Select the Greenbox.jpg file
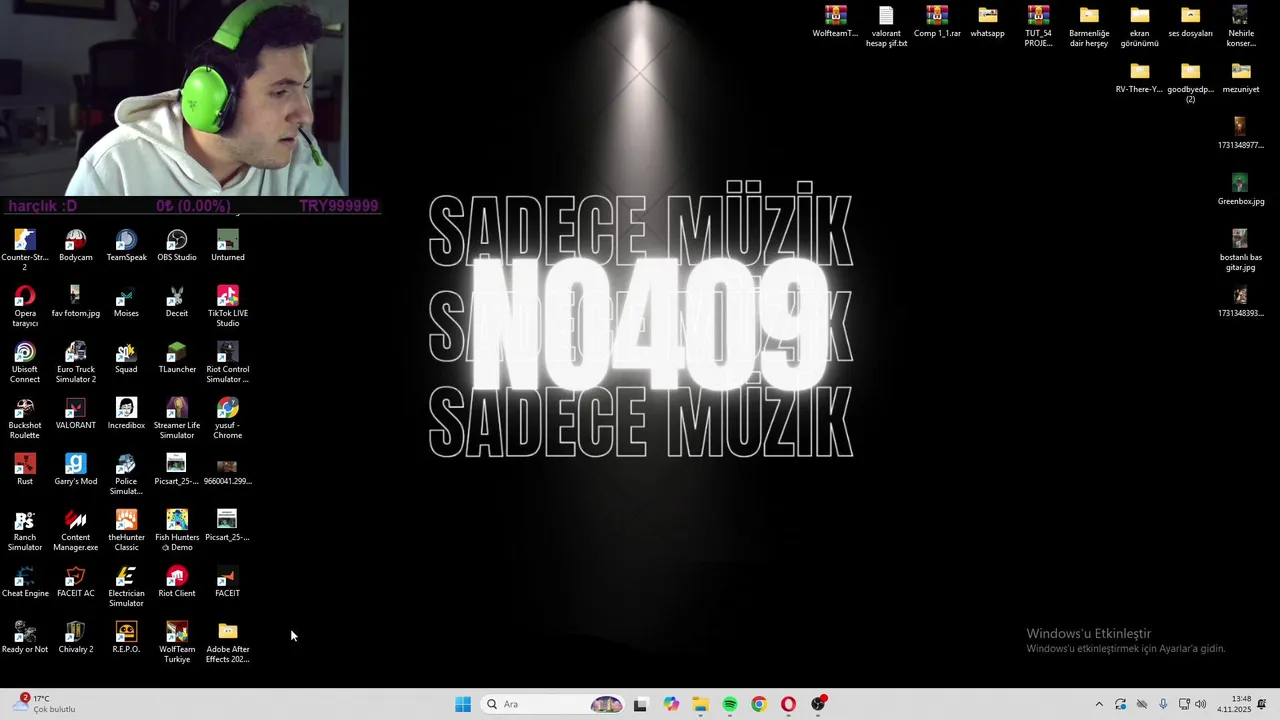This screenshot has width=1280, height=720. pyautogui.click(x=1241, y=190)
